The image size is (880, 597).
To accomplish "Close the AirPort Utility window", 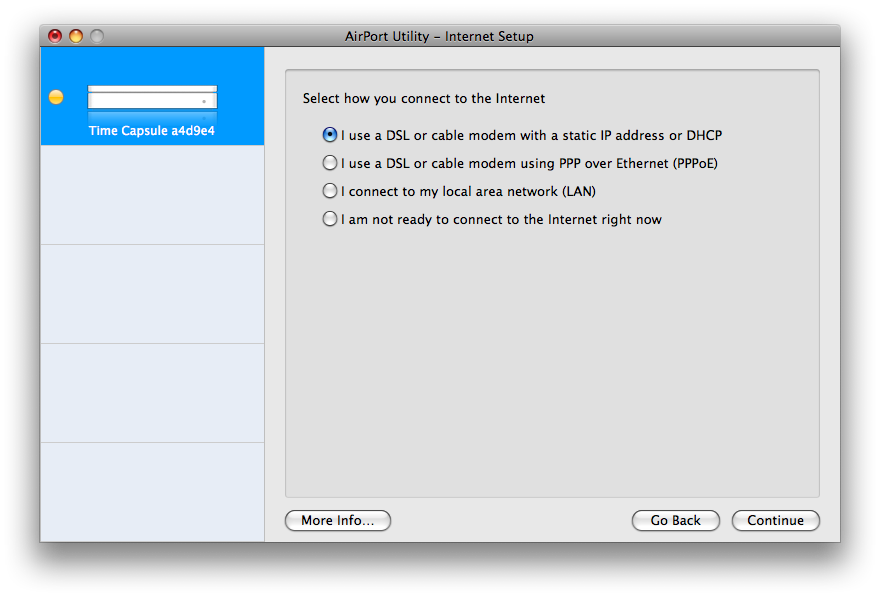I will (x=55, y=36).
